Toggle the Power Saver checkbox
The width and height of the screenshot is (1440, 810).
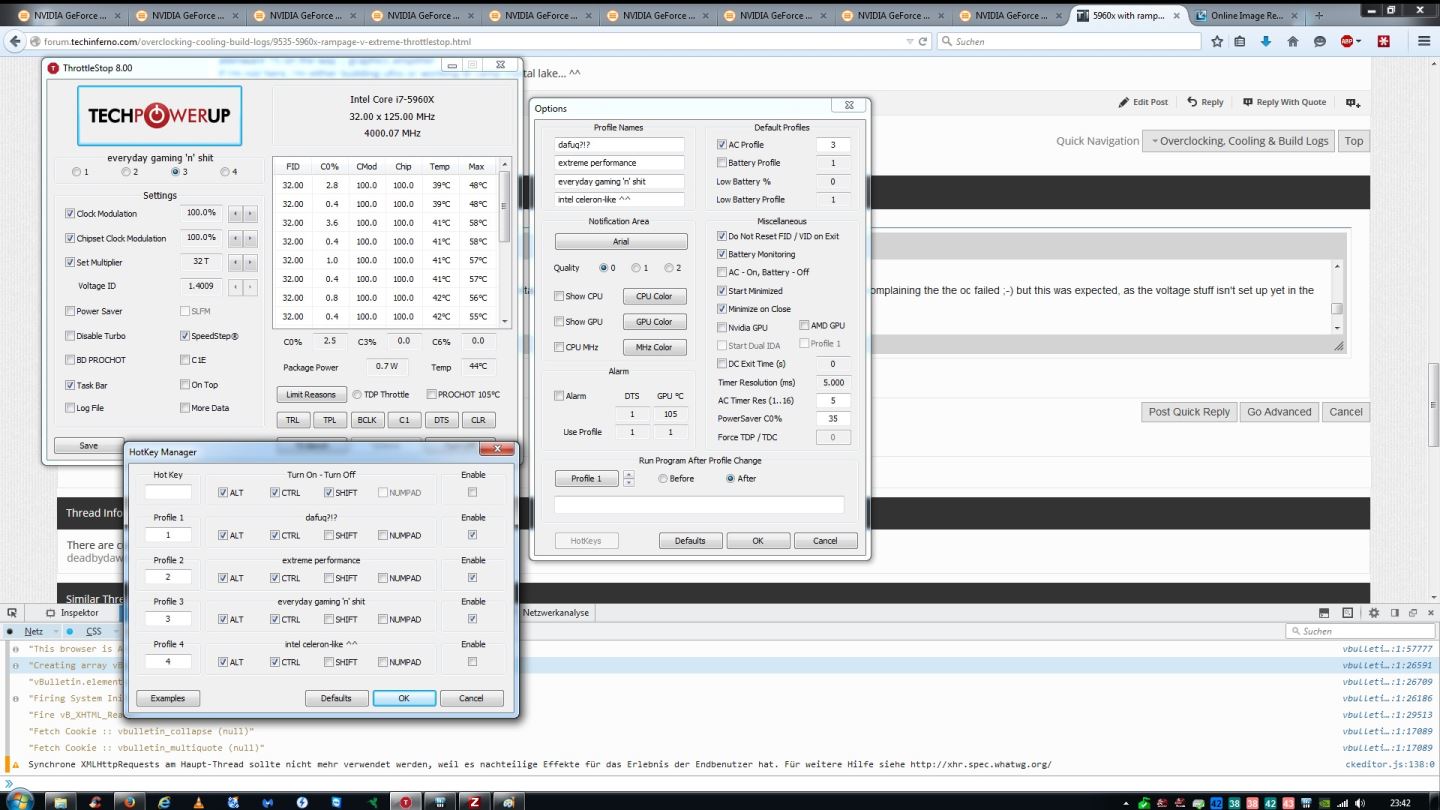[x=70, y=311]
